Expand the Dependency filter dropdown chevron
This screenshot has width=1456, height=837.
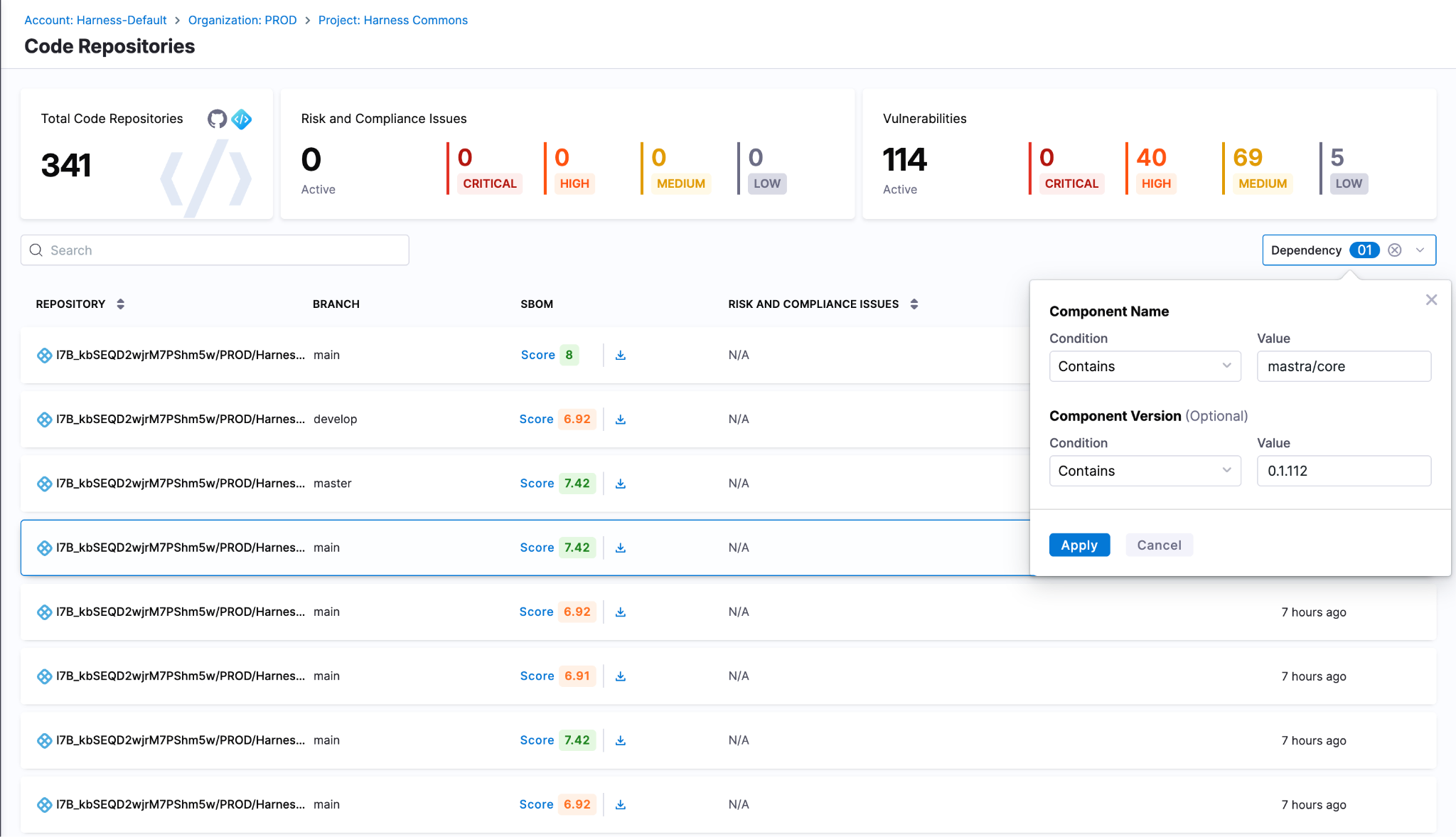point(1420,250)
